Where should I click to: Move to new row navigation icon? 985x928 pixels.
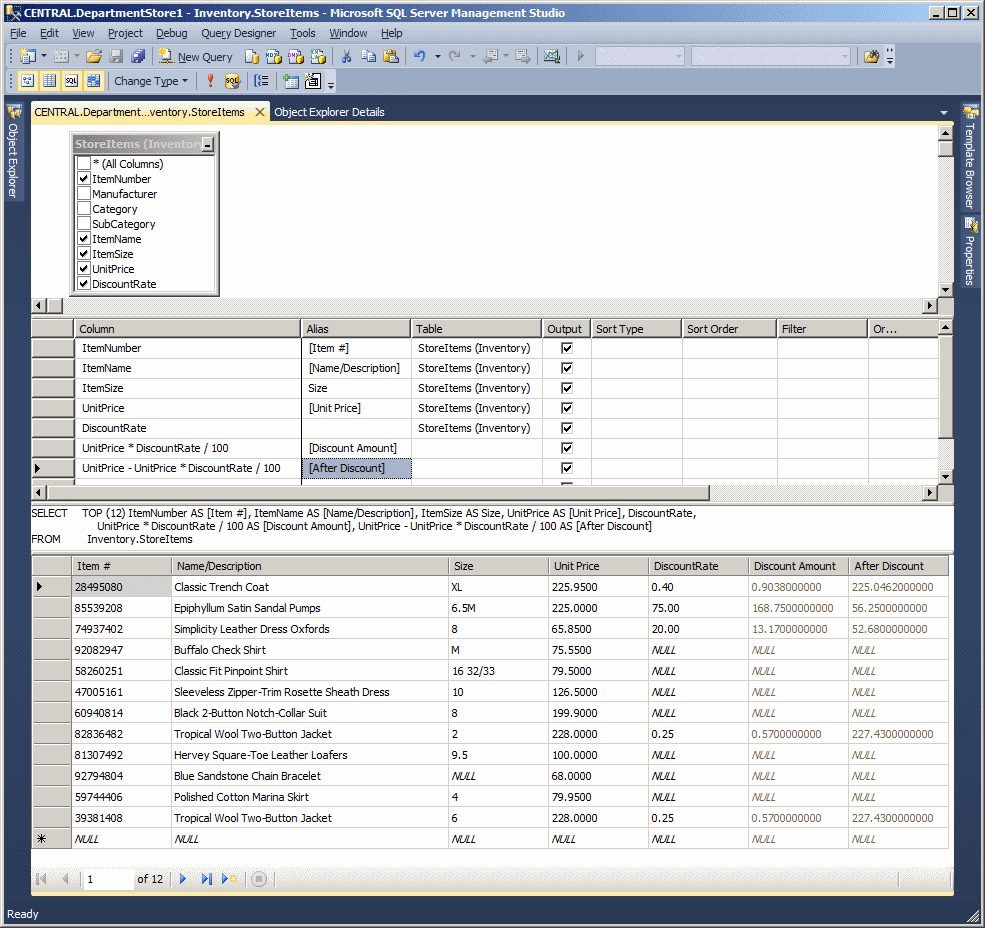pyautogui.click(x=229, y=878)
